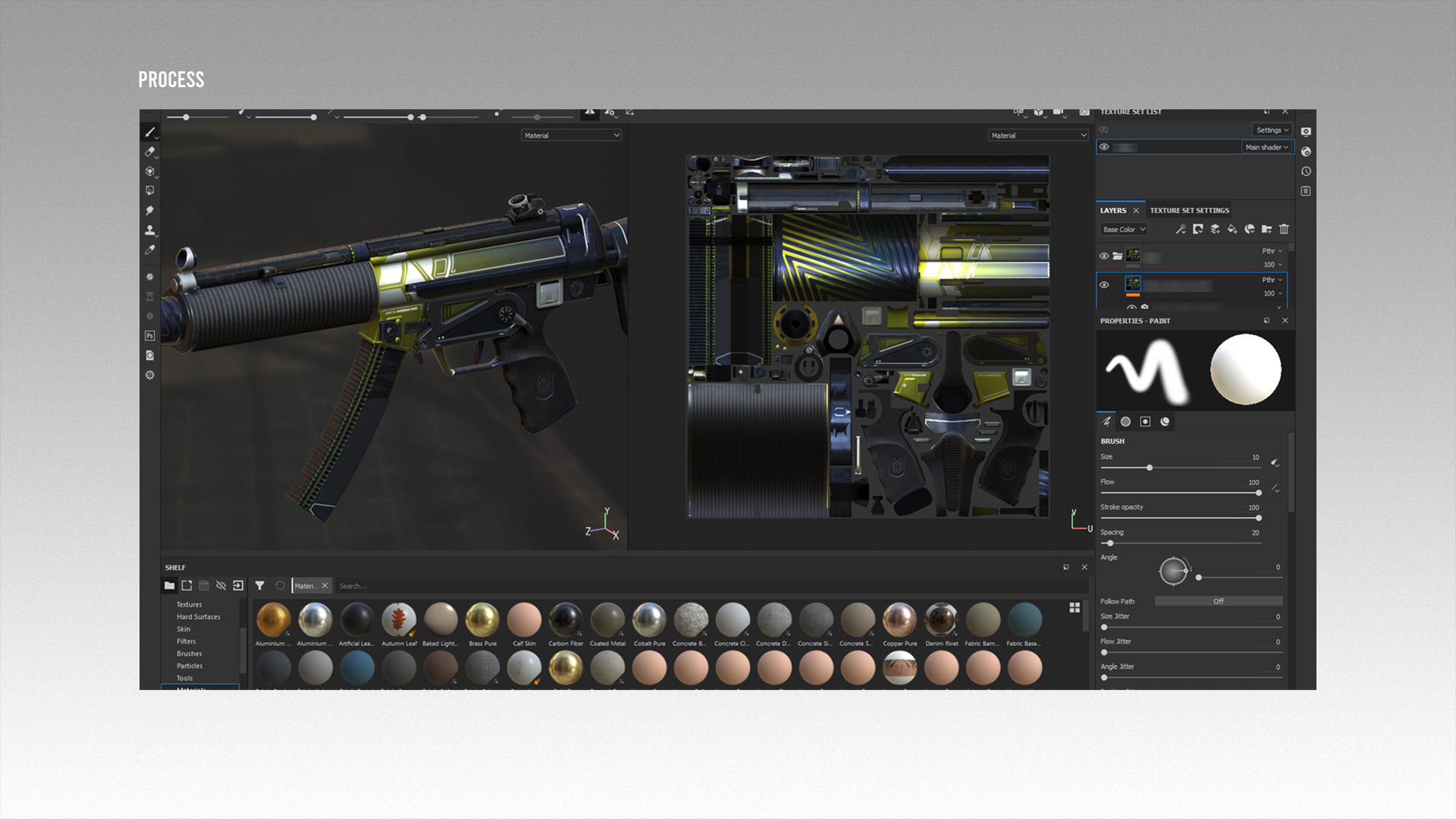This screenshot has width=1456, height=819.
Task: Remove the Materials filter tag in shelf
Action: click(x=325, y=585)
